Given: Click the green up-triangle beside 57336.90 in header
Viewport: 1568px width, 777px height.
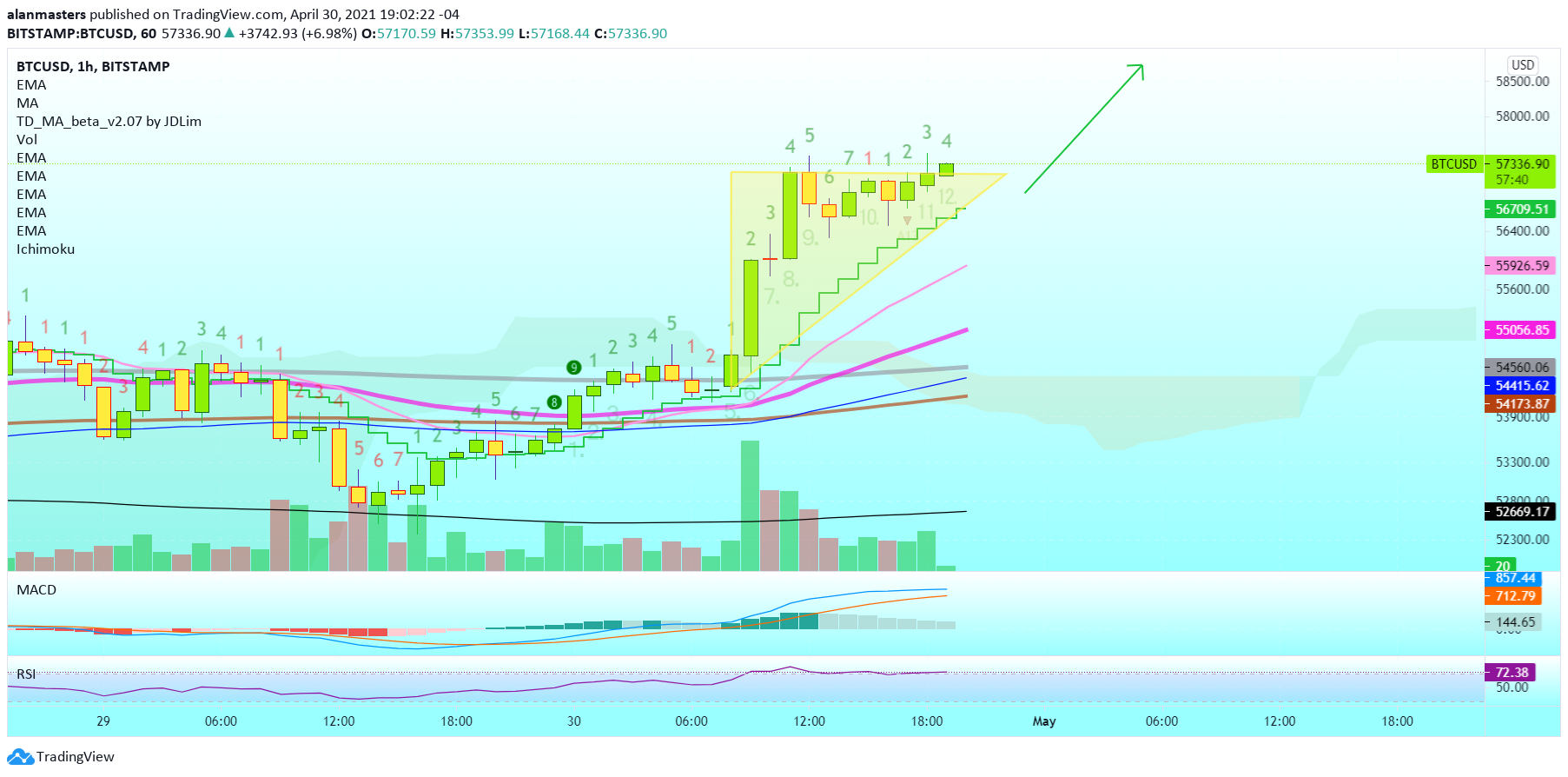Looking at the screenshot, I should pyautogui.click(x=229, y=33).
